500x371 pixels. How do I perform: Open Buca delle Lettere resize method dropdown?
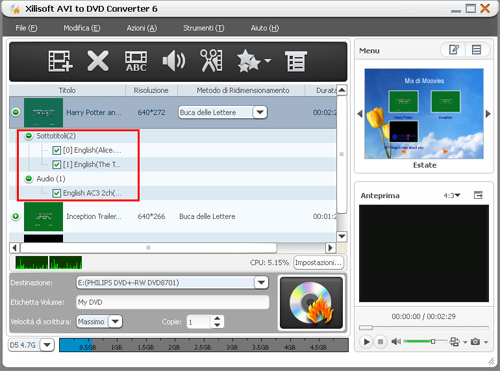260,112
